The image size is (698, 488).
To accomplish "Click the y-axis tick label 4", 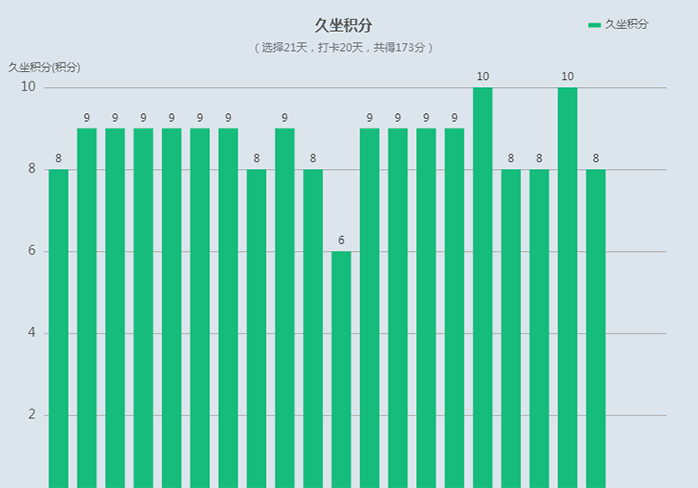I will point(31,333).
